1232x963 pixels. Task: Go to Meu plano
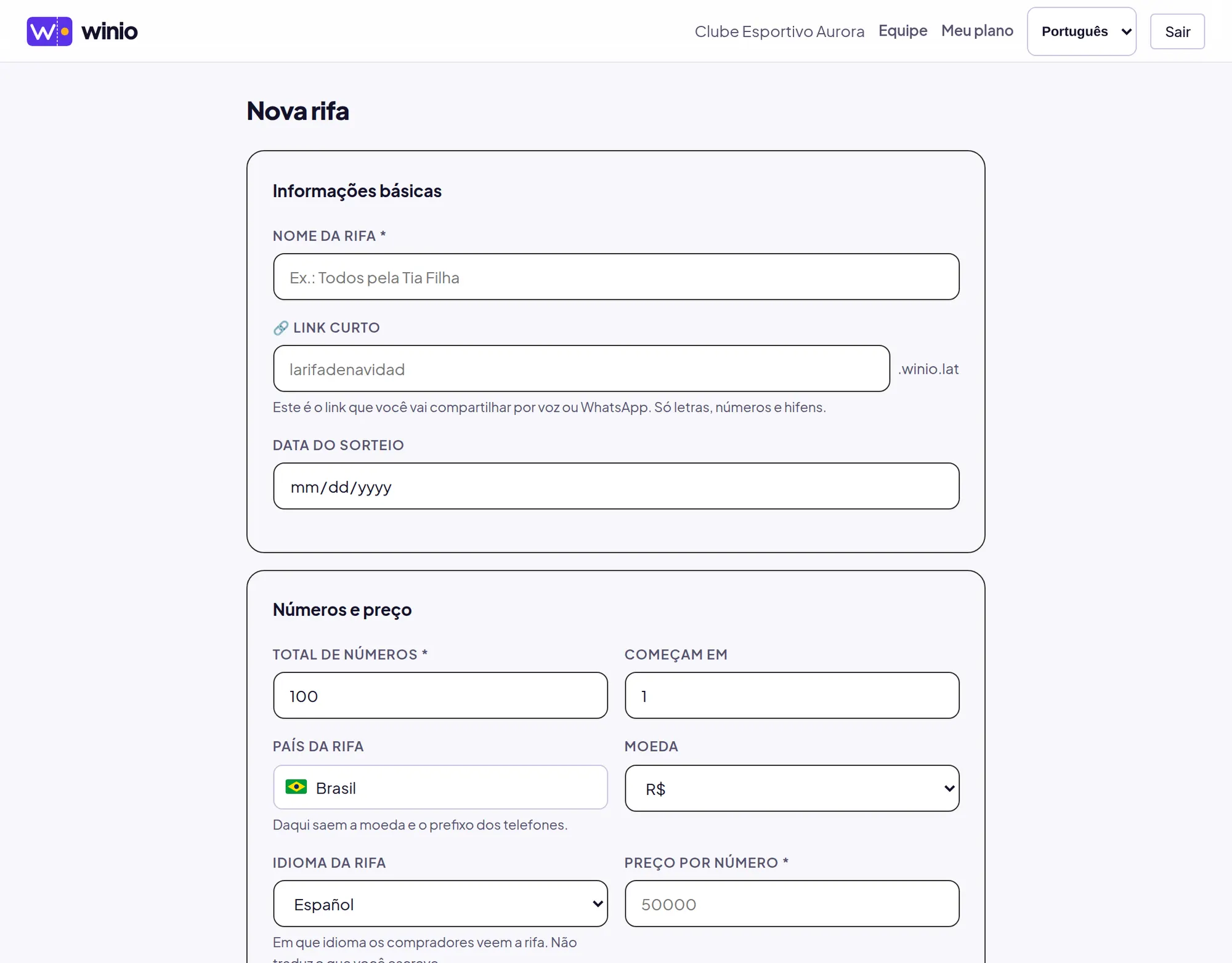(x=977, y=31)
